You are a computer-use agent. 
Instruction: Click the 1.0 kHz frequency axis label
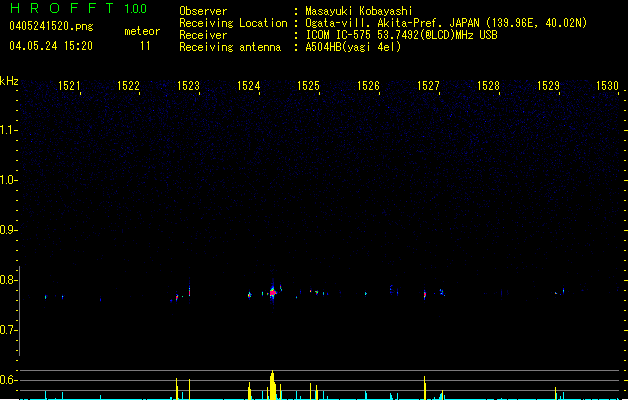click(x=8, y=180)
